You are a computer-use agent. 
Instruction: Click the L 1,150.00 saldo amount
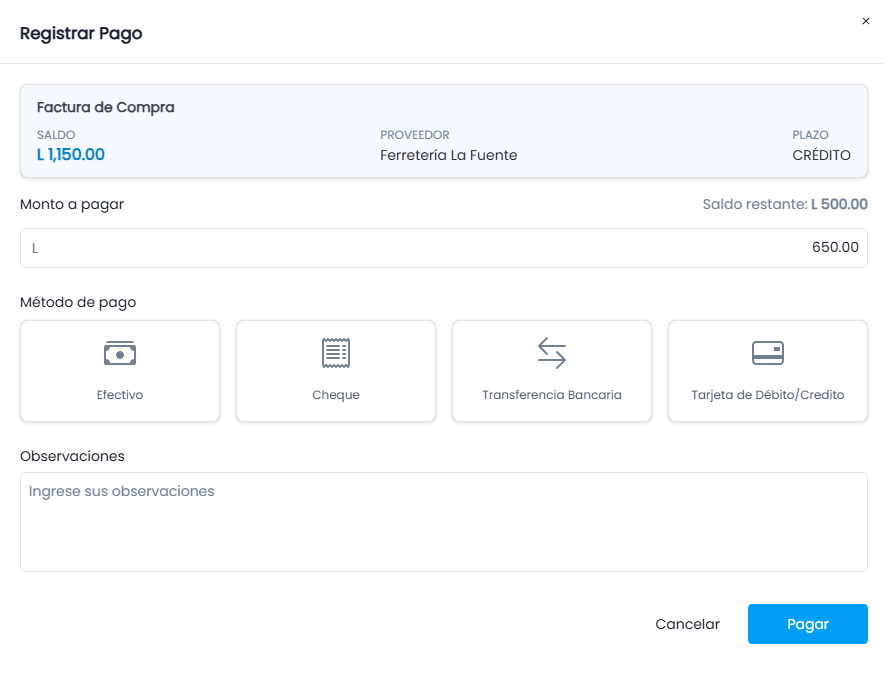(71, 154)
